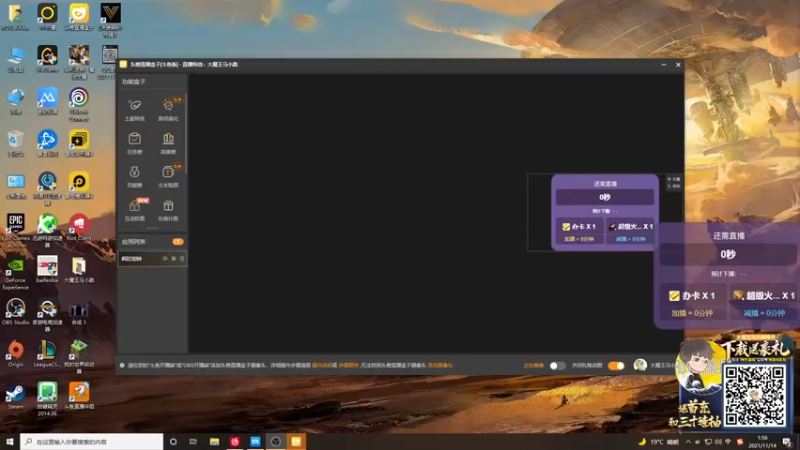Open the second orange link in the bottom hint
Image resolution: width=800 pixels, height=450 pixels.
tap(348, 365)
